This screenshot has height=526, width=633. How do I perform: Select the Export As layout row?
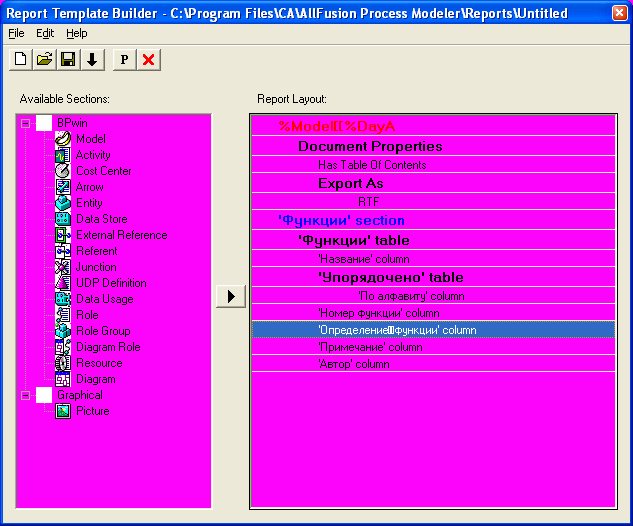click(x=433, y=183)
